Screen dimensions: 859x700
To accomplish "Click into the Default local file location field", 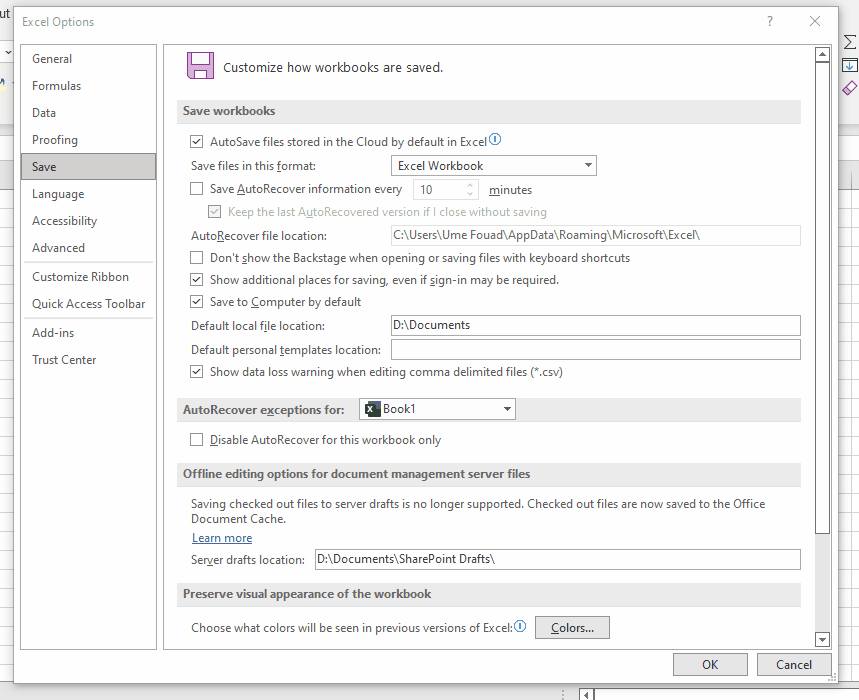I will point(595,325).
